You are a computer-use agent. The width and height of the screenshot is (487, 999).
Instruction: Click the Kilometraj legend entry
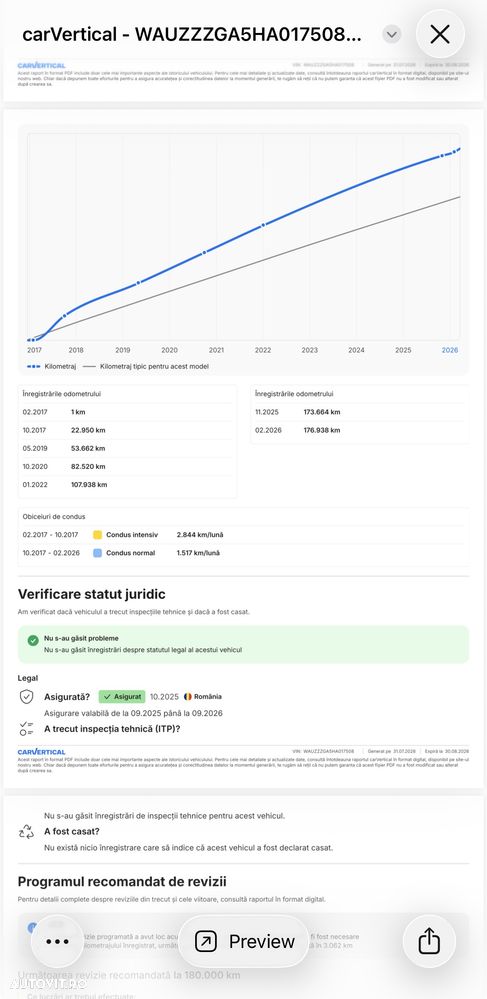click(x=45, y=366)
